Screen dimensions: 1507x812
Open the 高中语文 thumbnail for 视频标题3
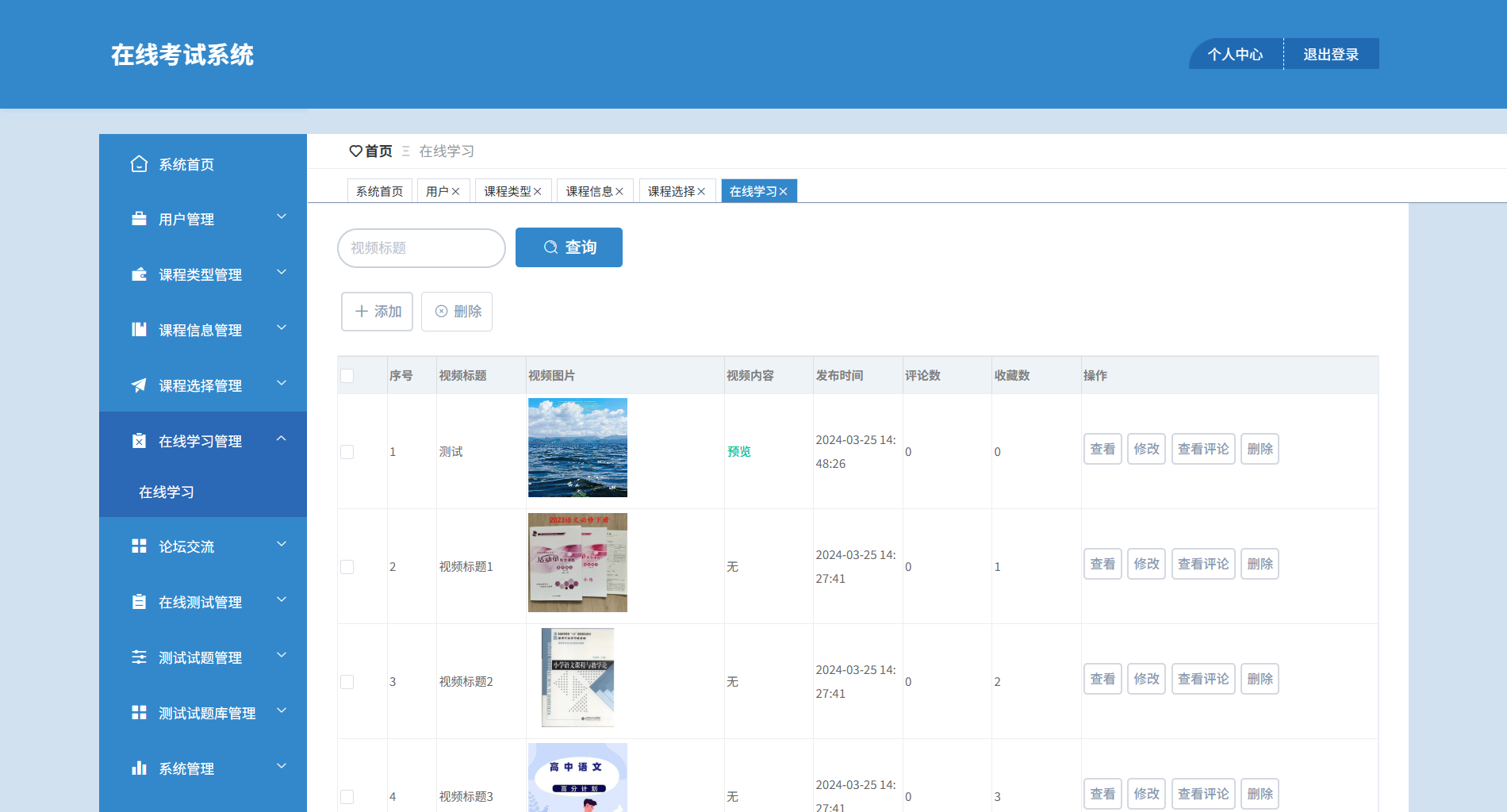(x=577, y=777)
